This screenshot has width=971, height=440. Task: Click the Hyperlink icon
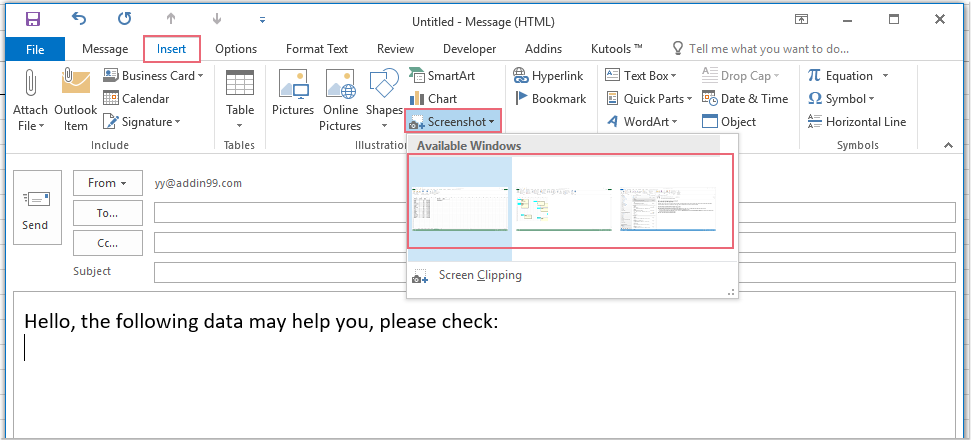point(549,76)
